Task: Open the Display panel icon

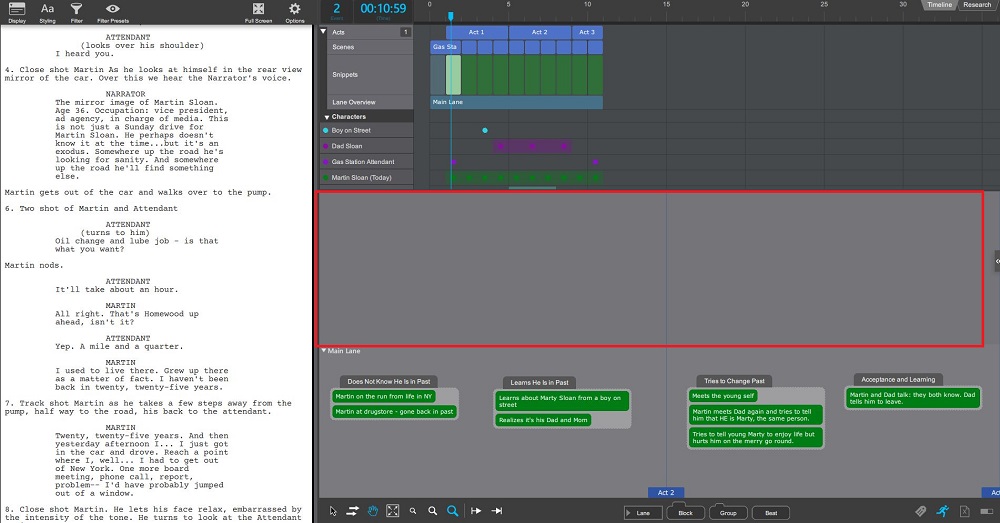Action: point(17,10)
